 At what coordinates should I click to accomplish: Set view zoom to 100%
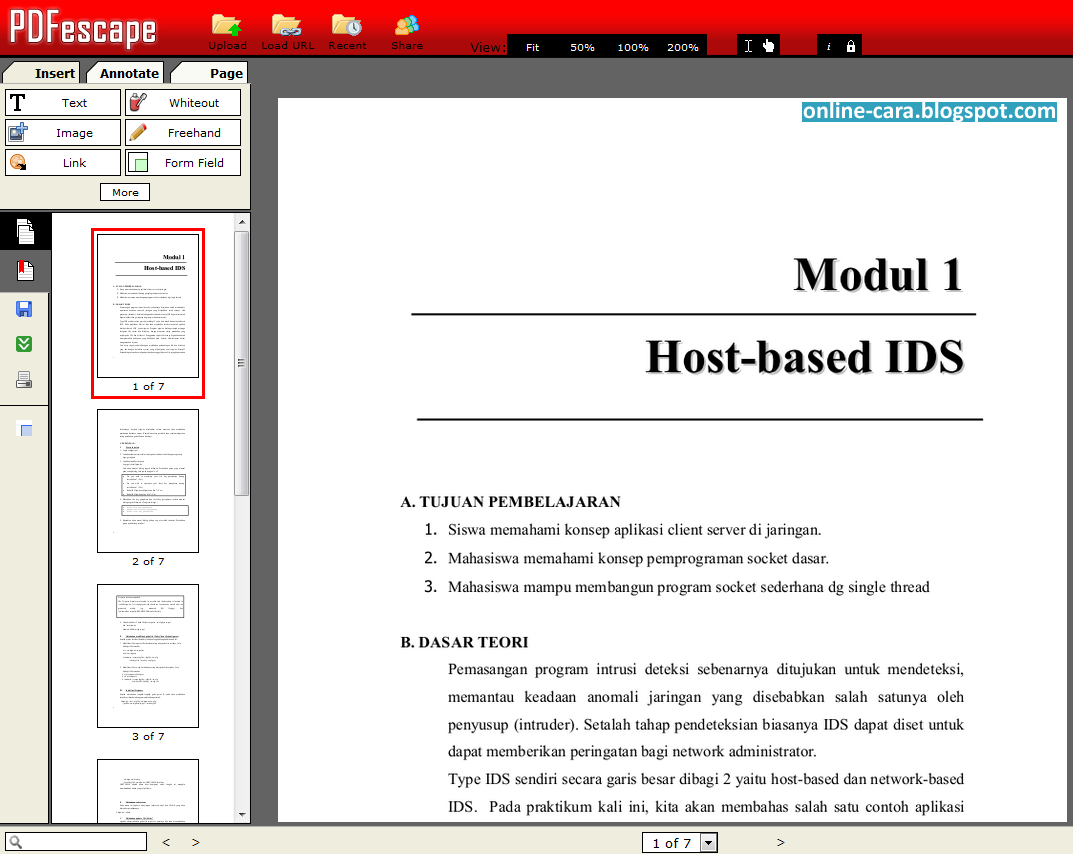(x=633, y=47)
